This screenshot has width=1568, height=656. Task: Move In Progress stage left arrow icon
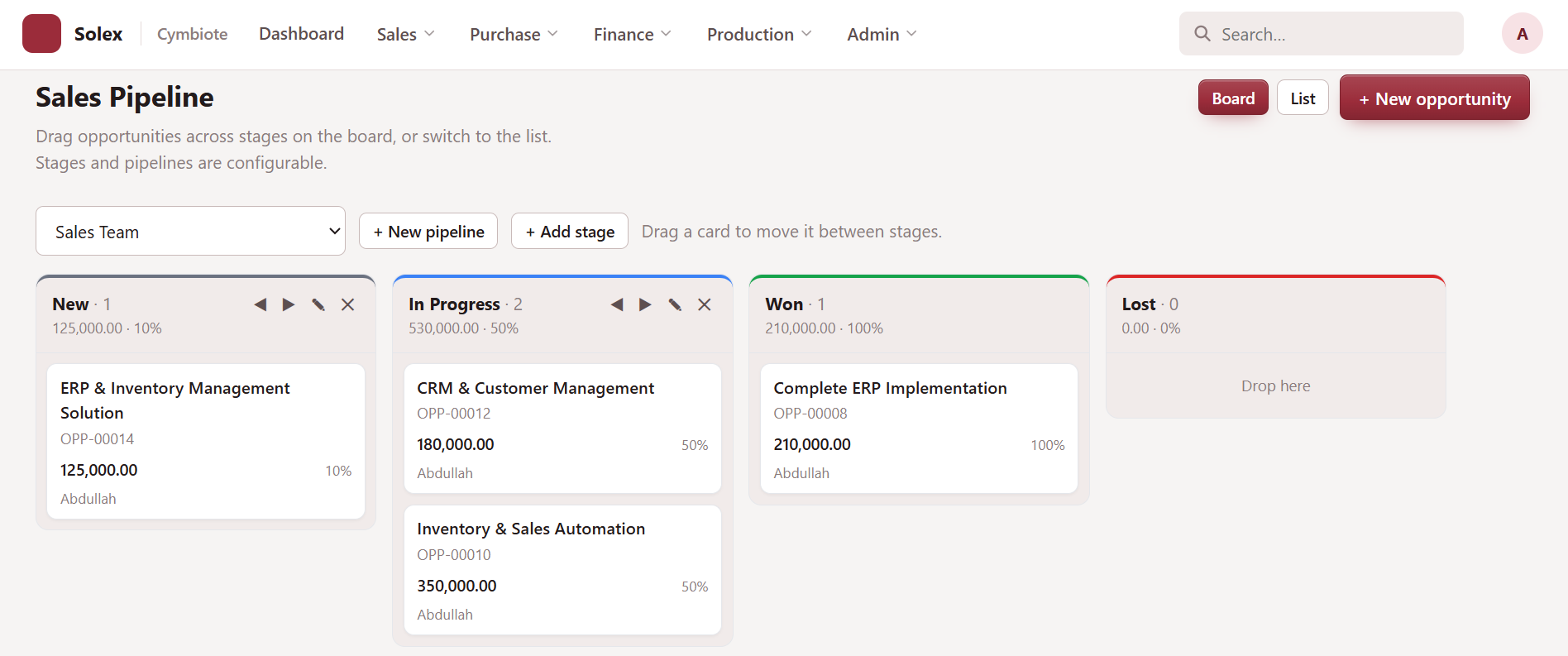[x=617, y=304]
